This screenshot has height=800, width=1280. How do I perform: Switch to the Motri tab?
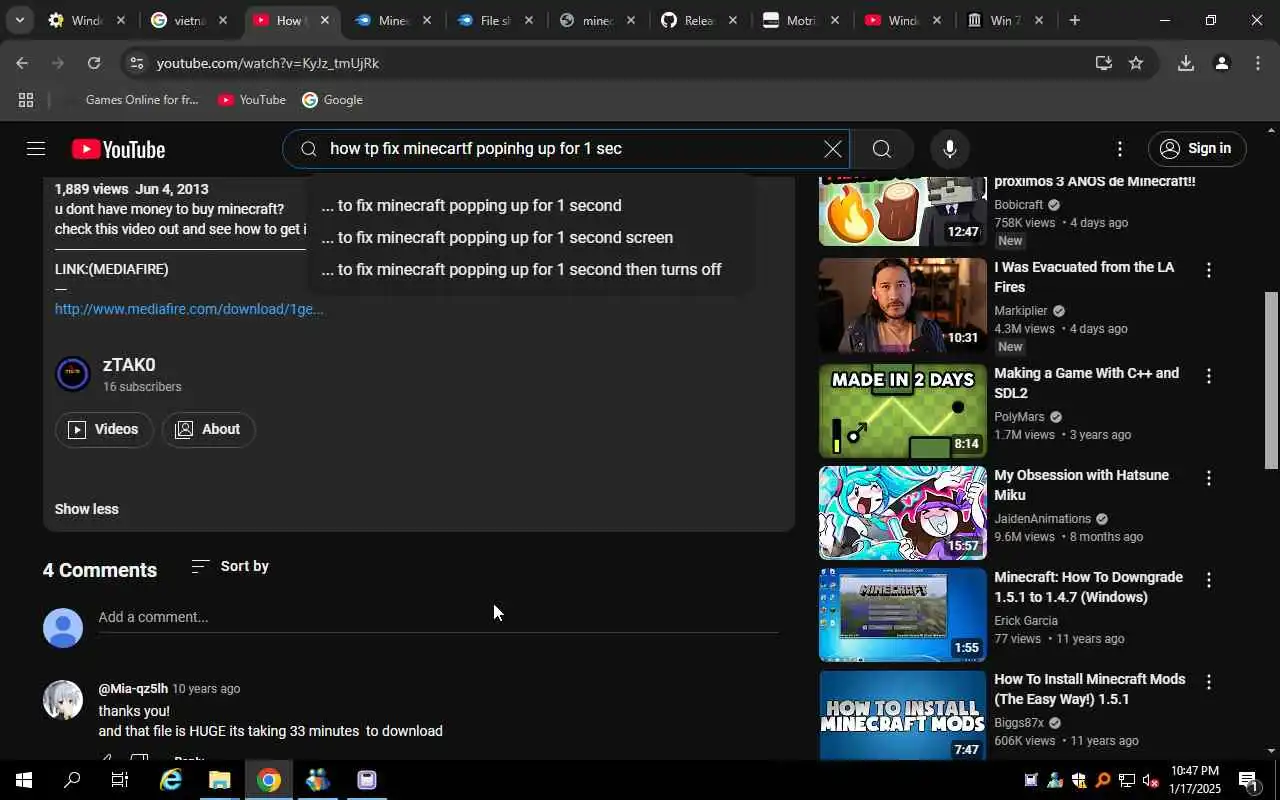click(800, 20)
